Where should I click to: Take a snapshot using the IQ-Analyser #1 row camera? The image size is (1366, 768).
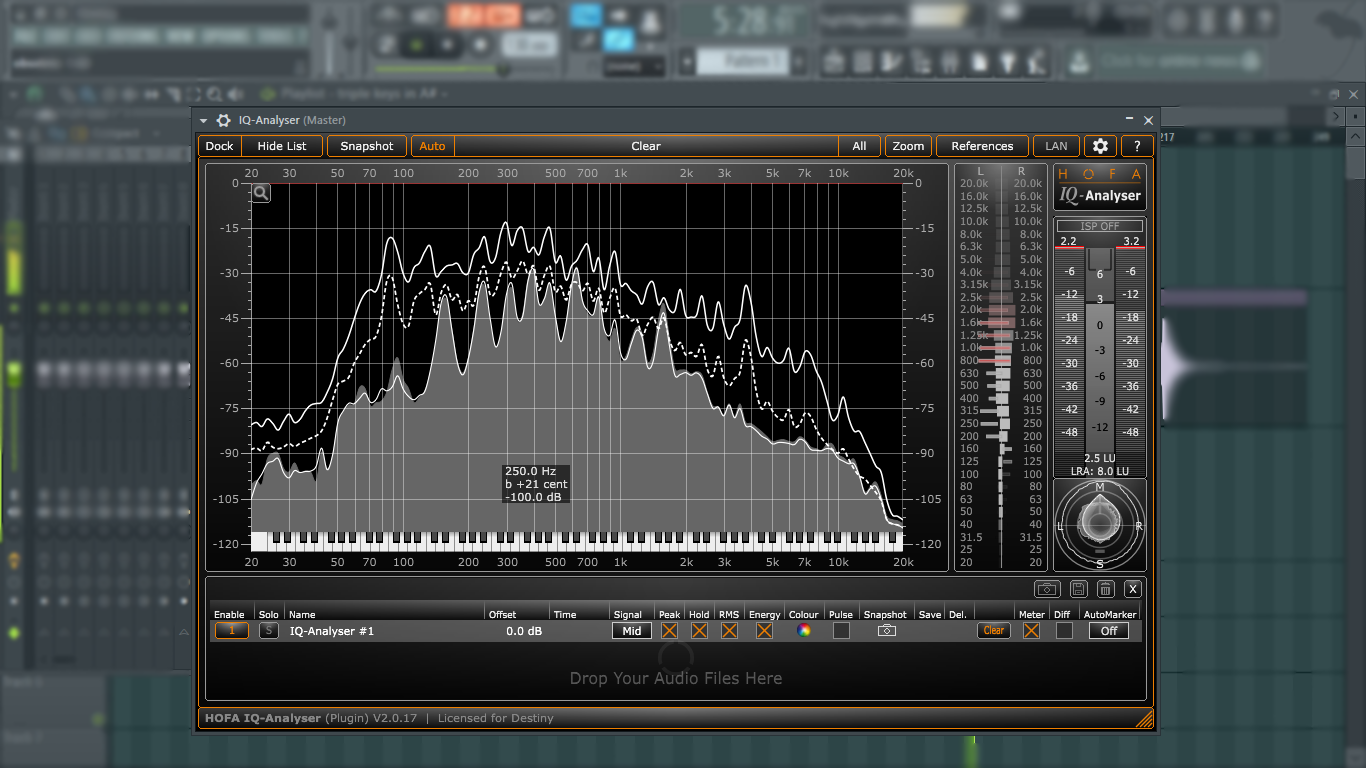pos(886,631)
